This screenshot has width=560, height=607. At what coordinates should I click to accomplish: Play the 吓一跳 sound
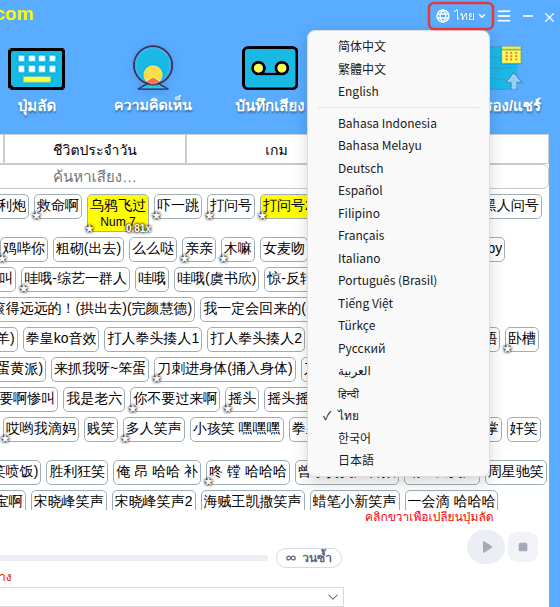pyautogui.click(x=178, y=206)
